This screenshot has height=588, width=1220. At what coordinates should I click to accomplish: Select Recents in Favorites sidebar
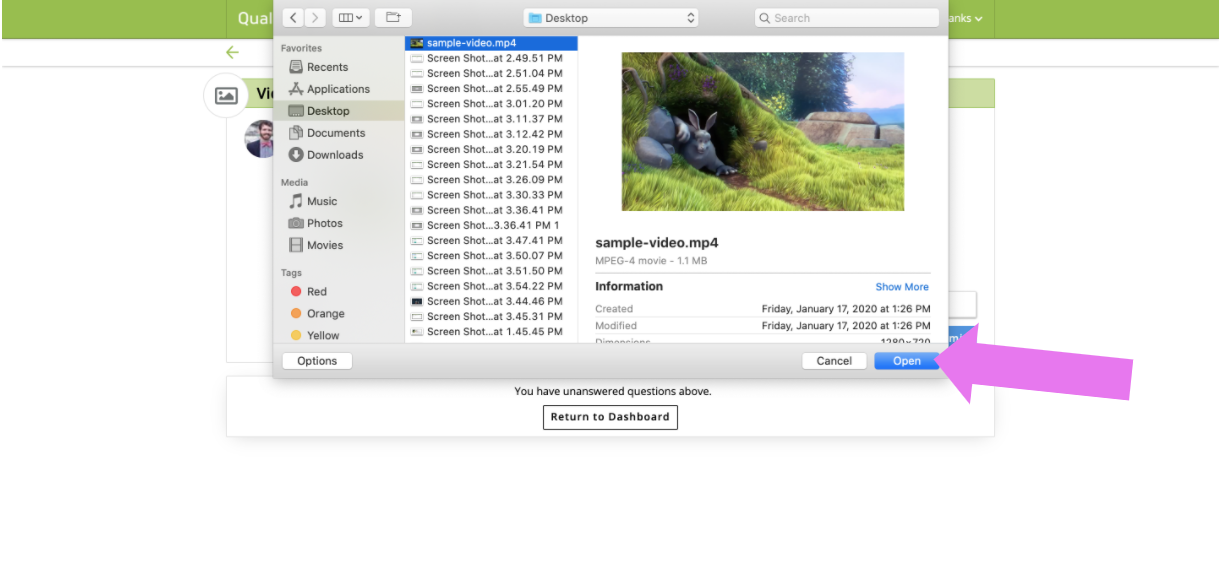coord(327,67)
